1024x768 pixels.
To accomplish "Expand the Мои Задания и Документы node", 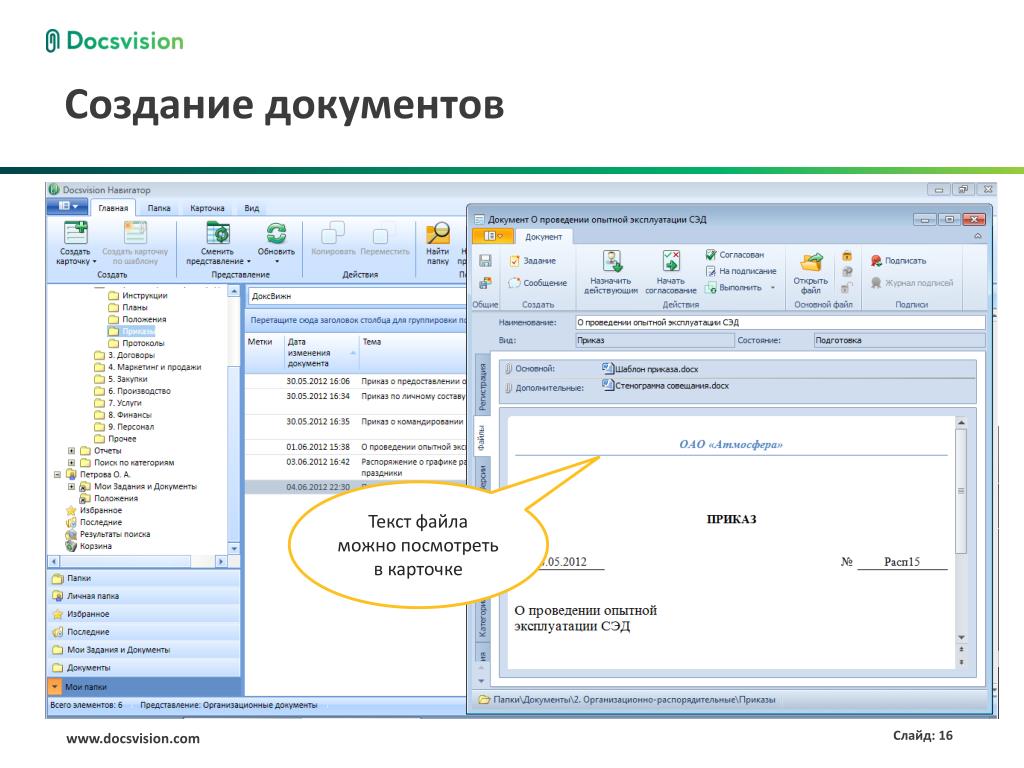I will [x=71, y=487].
